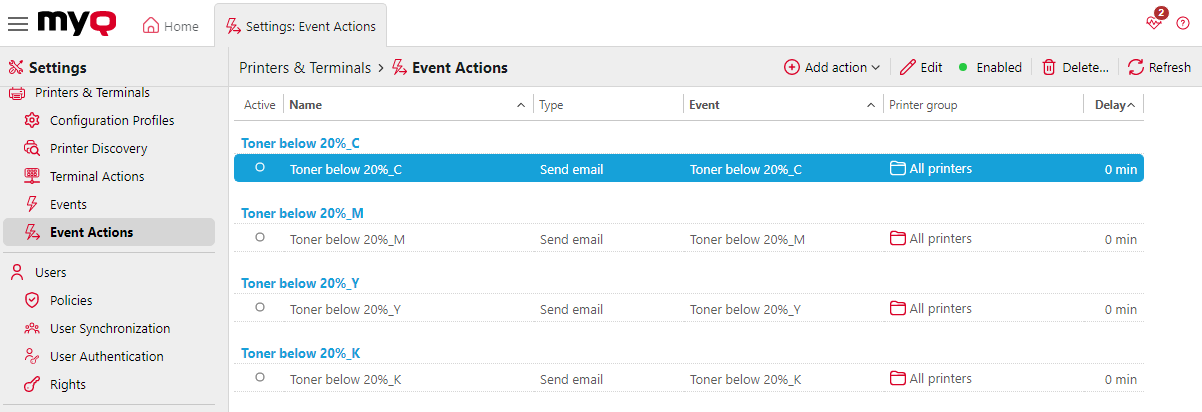Image resolution: width=1202 pixels, height=412 pixels.
Task: Select the Settings: Event Actions tab
Action: click(x=300, y=26)
